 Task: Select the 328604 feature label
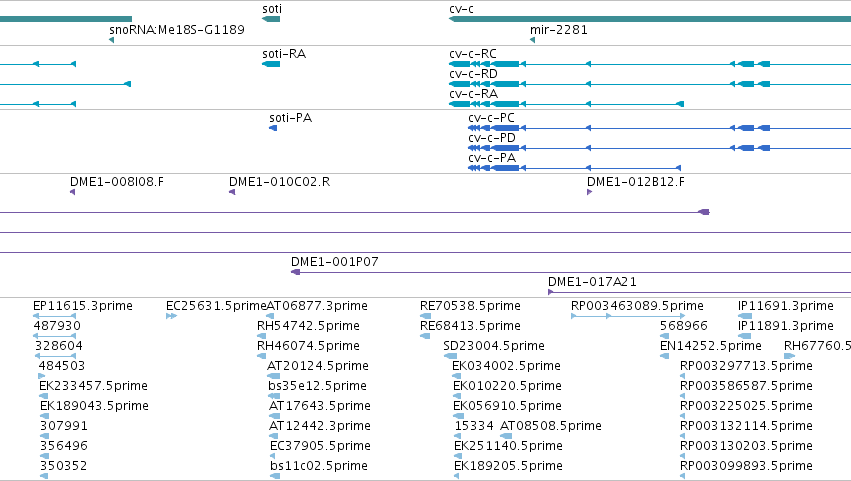coord(59,346)
